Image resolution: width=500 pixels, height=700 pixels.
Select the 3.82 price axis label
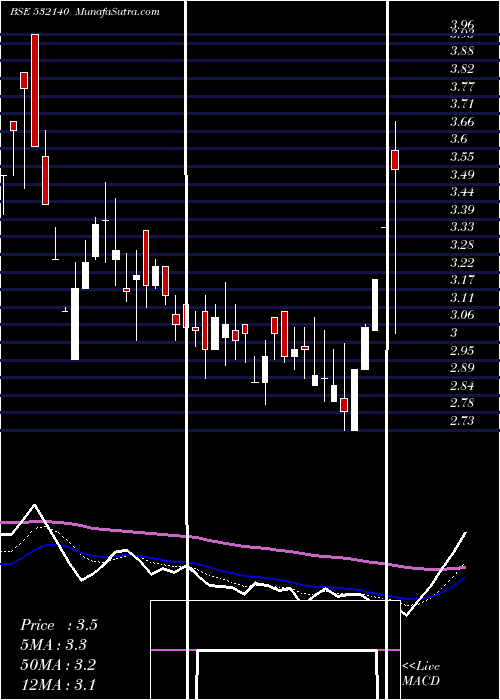[x=462, y=69]
